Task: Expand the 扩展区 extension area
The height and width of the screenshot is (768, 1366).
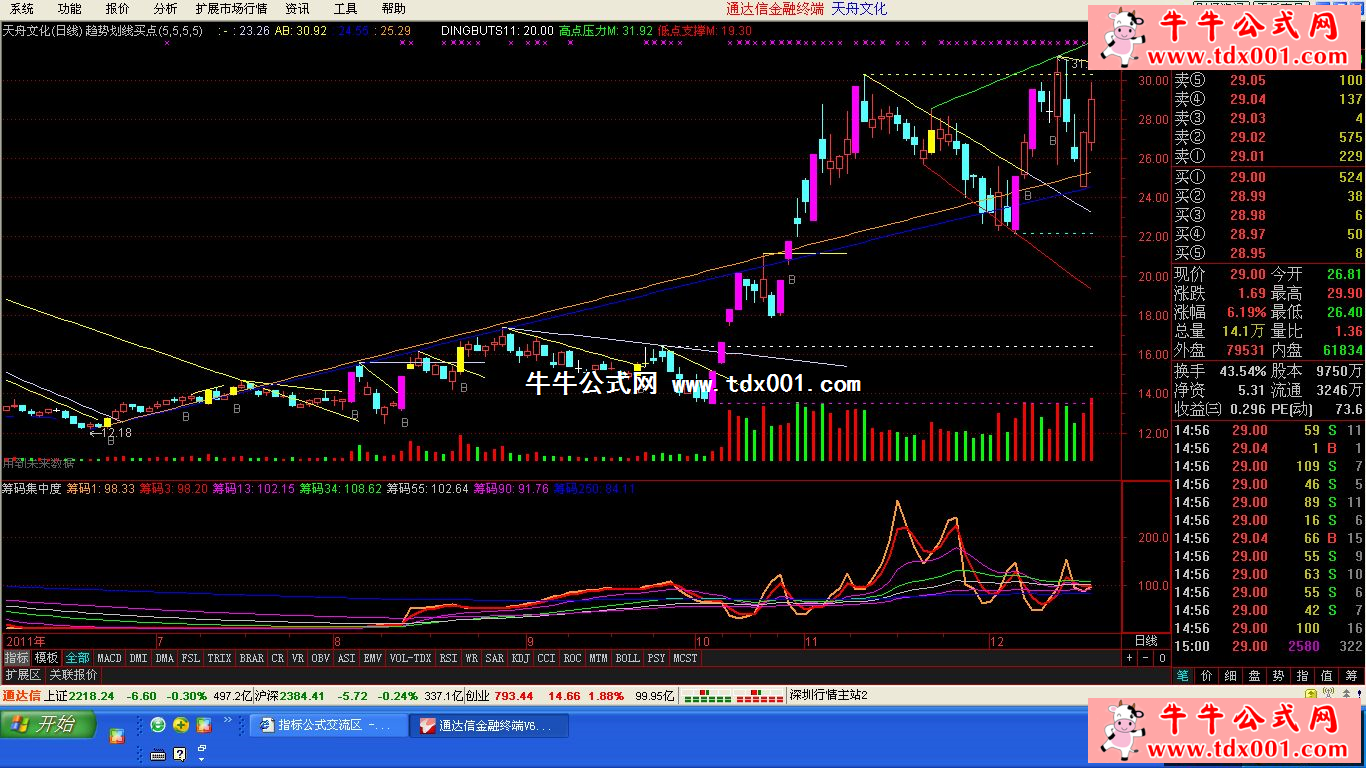Action: (22, 675)
